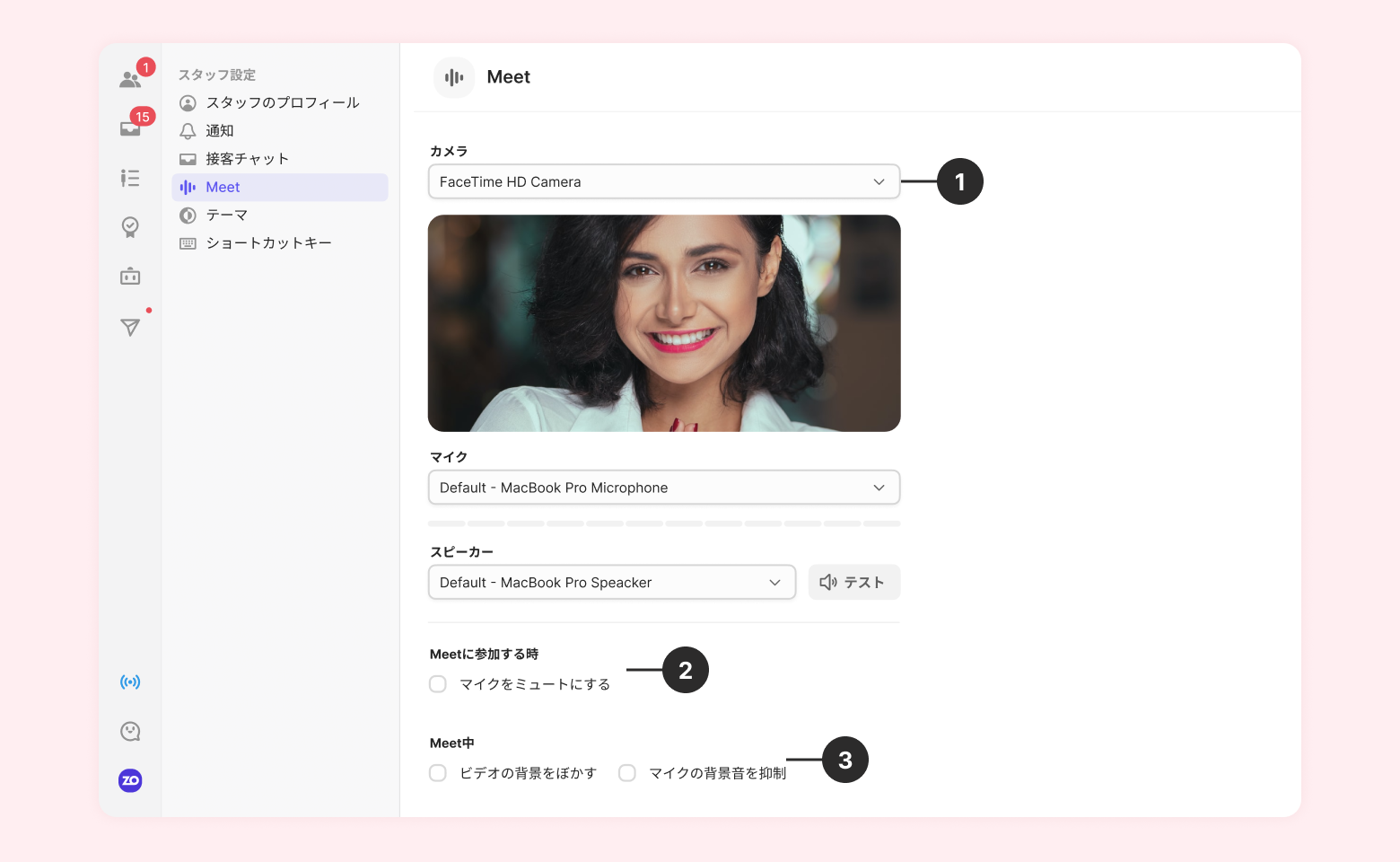The image size is (1400, 862).
Task: Click the waveform icon beside Meet menu item
Action: (x=188, y=187)
